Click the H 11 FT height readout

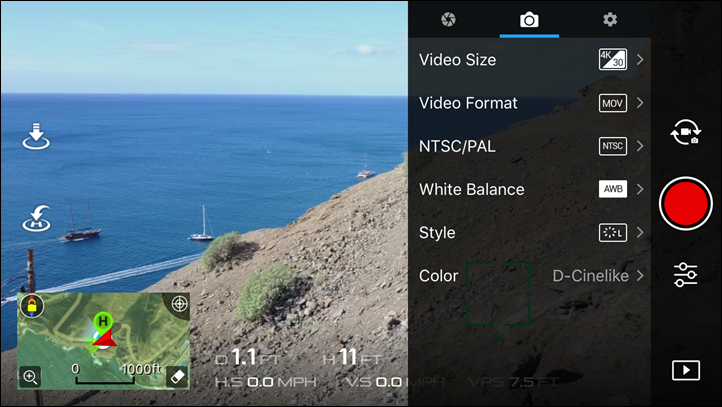(x=352, y=358)
